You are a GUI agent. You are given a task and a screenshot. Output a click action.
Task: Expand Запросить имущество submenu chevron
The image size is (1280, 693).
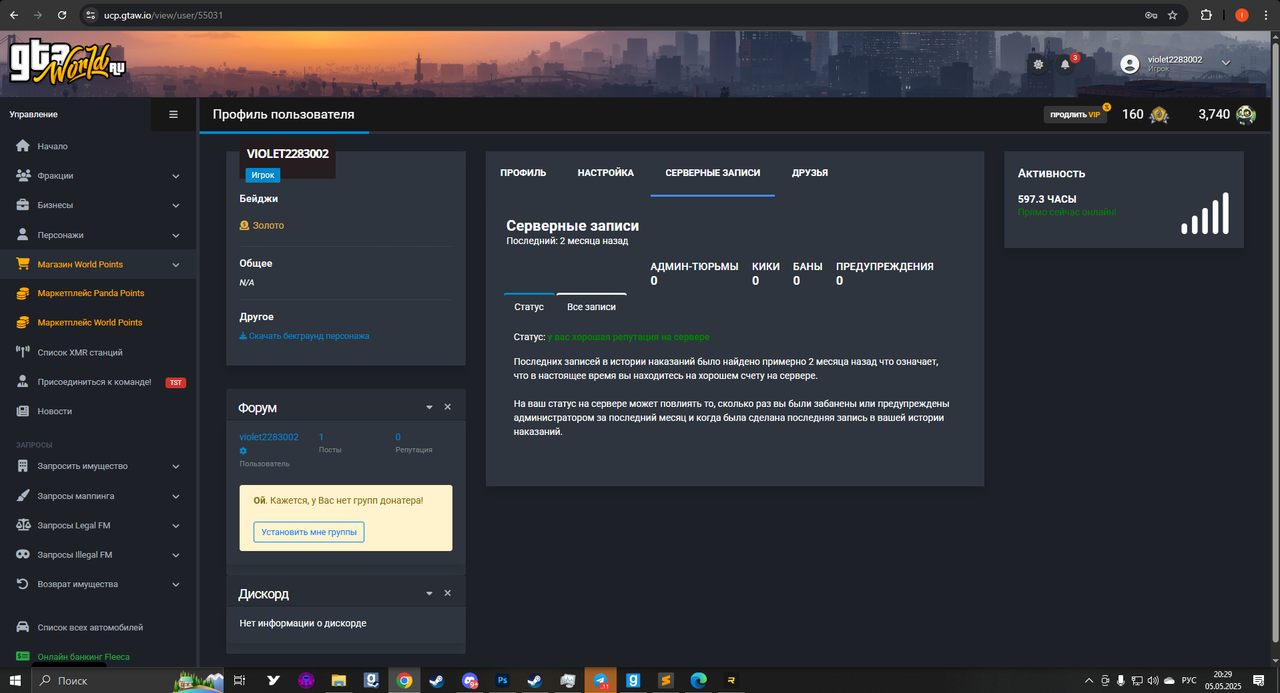[176, 466]
